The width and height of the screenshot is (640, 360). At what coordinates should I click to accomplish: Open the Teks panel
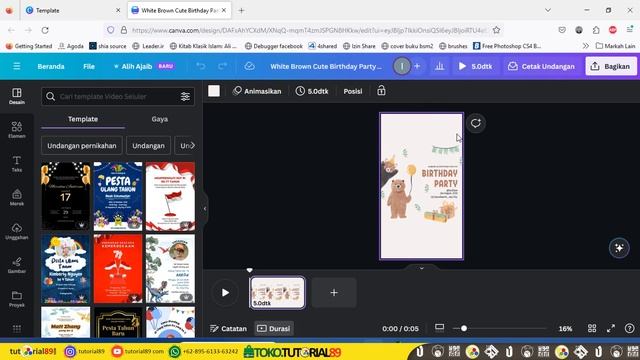pyautogui.click(x=17, y=164)
